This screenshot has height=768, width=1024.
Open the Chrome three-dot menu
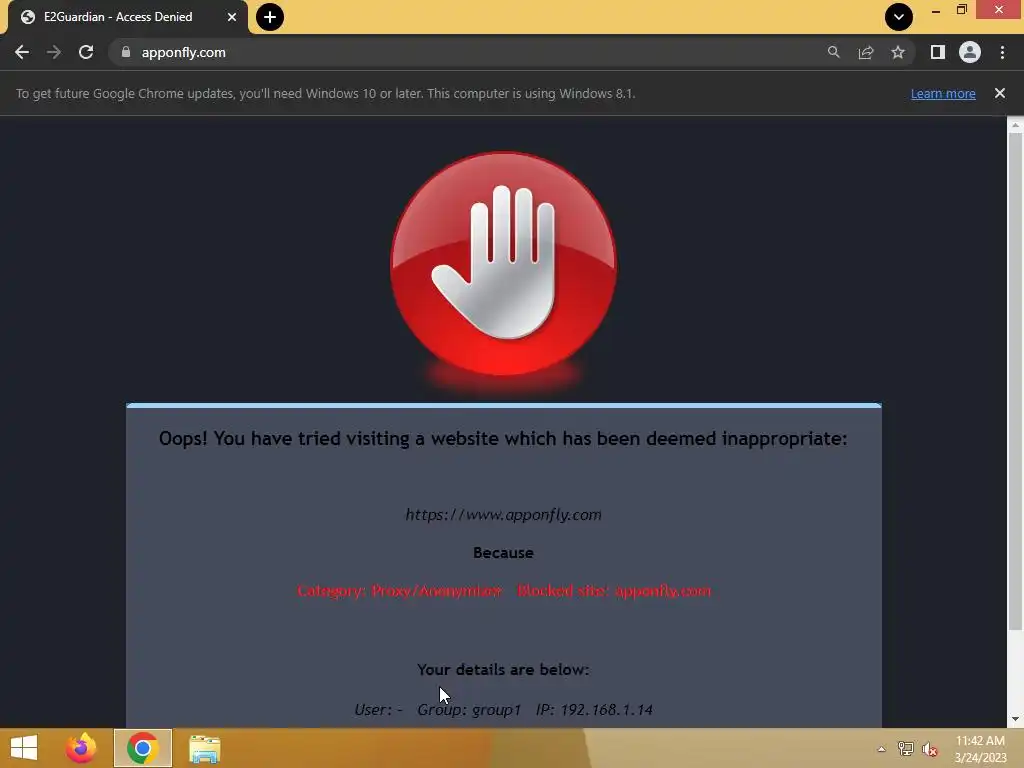click(1002, 52)
